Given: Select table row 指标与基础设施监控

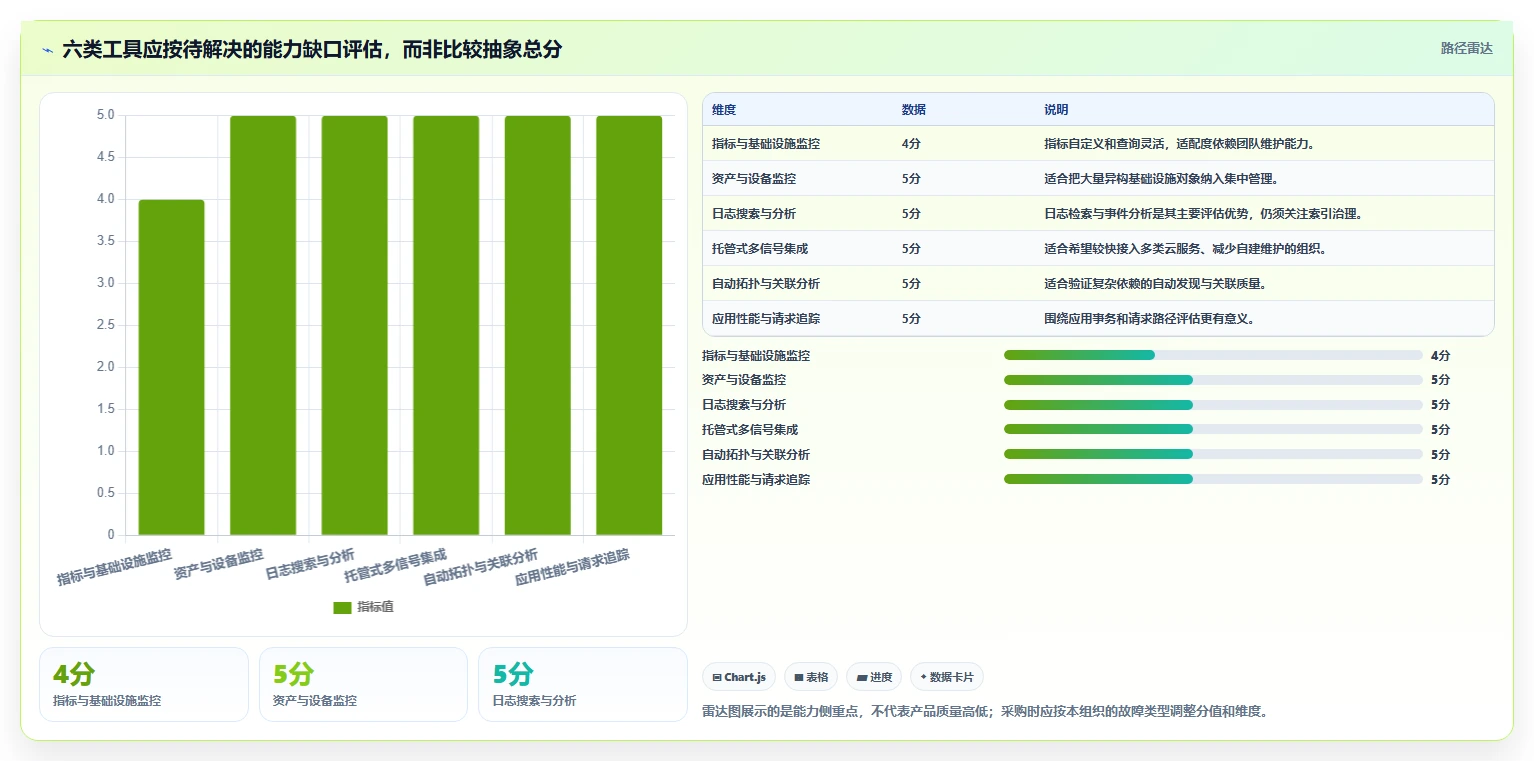Looking at the screenshot, I should click(1098, 143).
